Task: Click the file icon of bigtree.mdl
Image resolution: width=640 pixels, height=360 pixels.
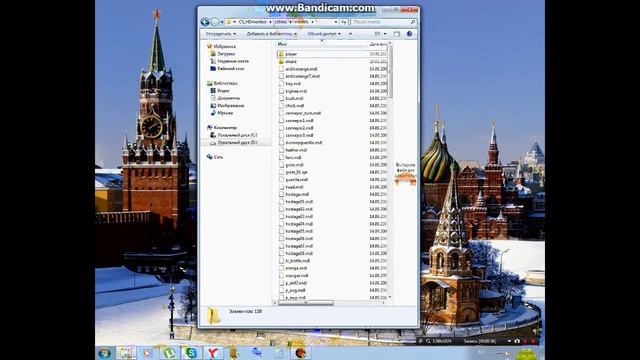Action: pos(281,91)
